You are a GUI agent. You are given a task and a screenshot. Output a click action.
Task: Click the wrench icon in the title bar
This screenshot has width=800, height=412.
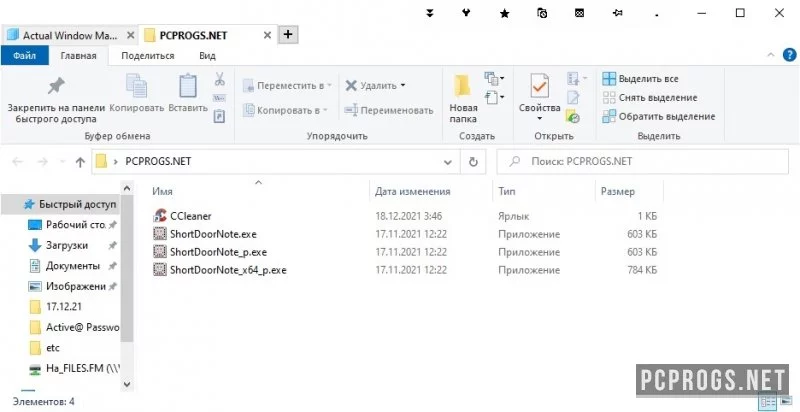point(466,13)
